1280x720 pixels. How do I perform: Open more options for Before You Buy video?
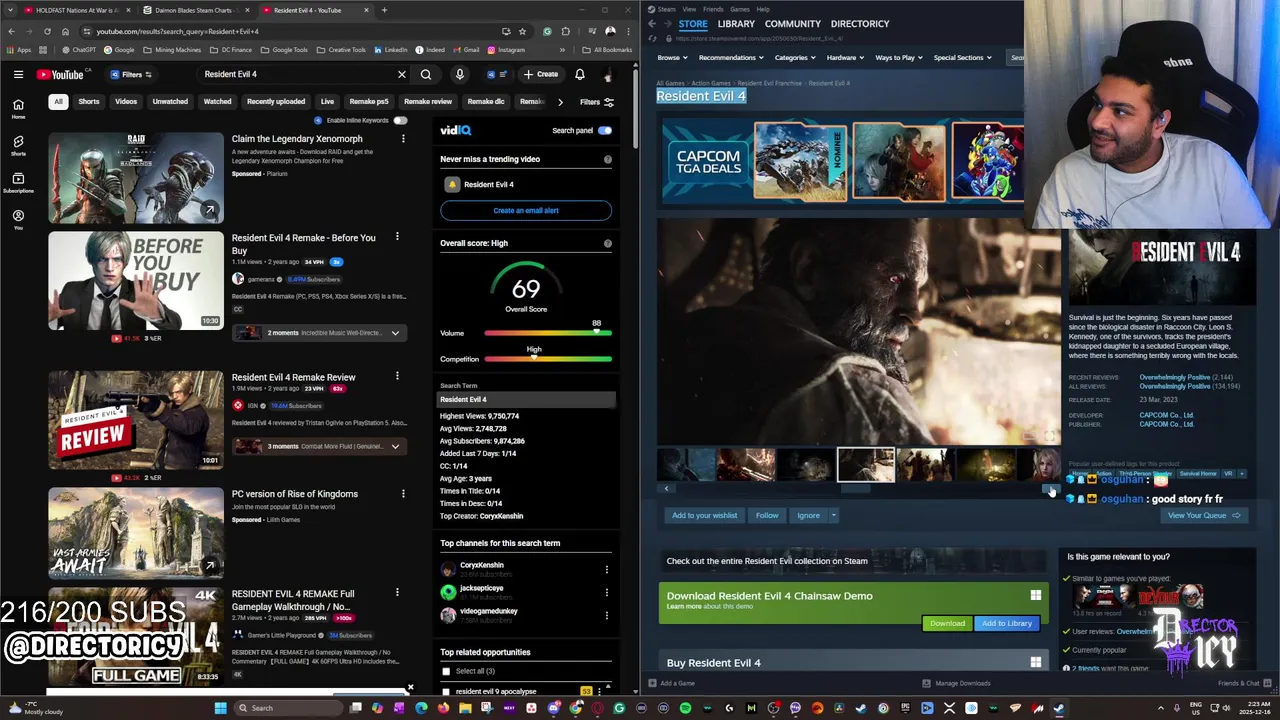tap(397, 237)
